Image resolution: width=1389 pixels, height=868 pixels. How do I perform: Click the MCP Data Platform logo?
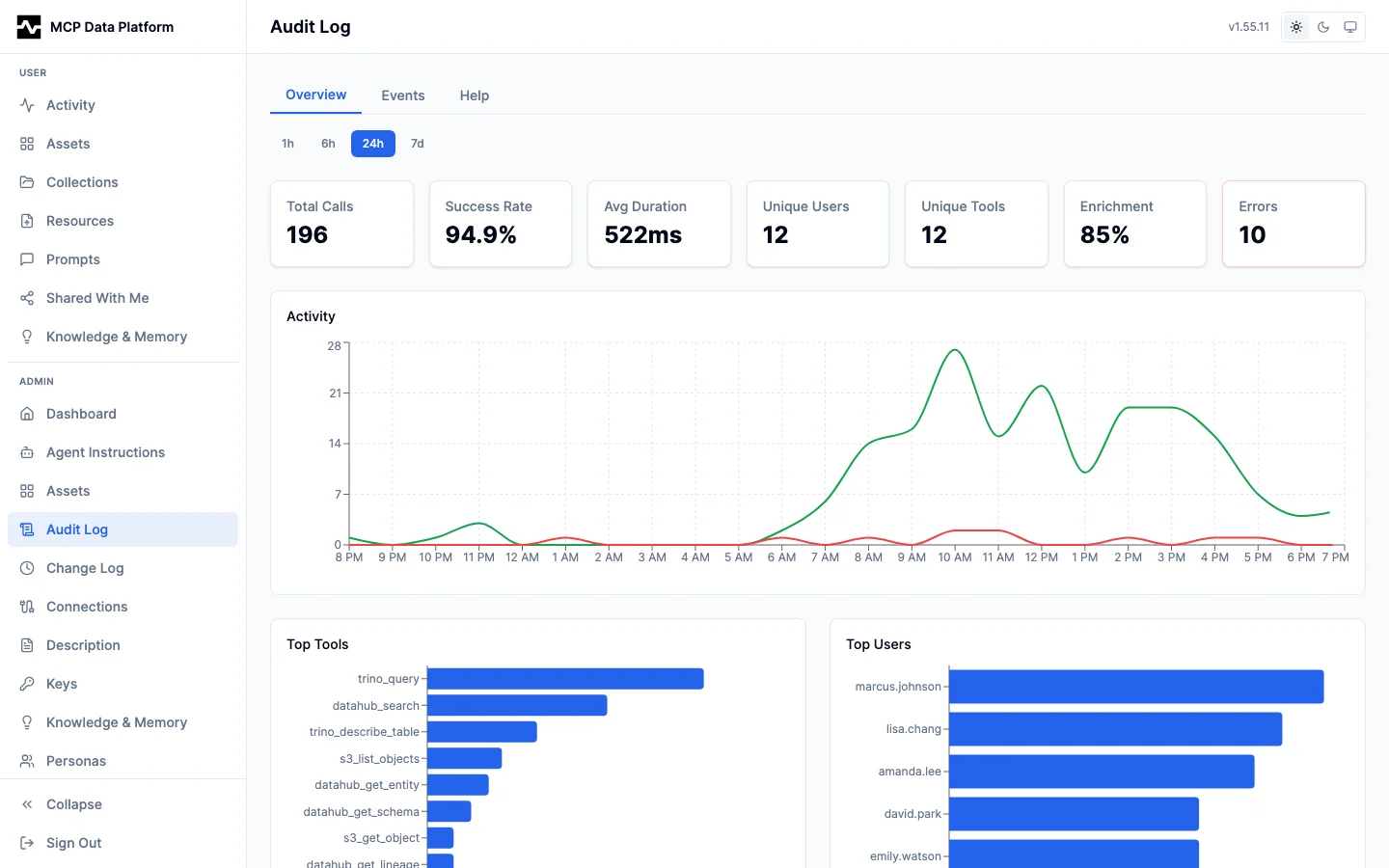click(95, 27)
